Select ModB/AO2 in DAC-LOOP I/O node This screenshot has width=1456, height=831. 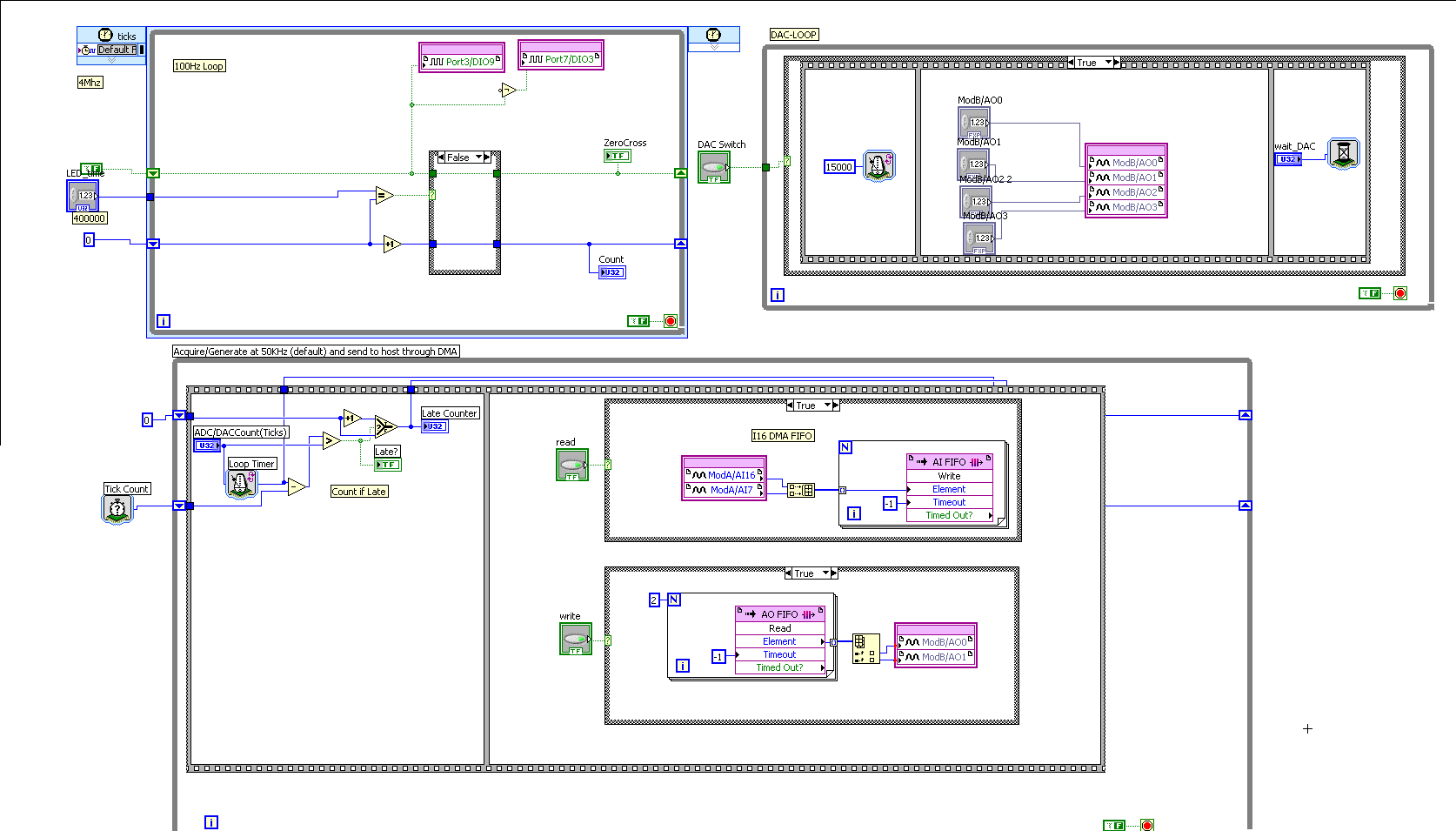click(x=1126, y=192)
